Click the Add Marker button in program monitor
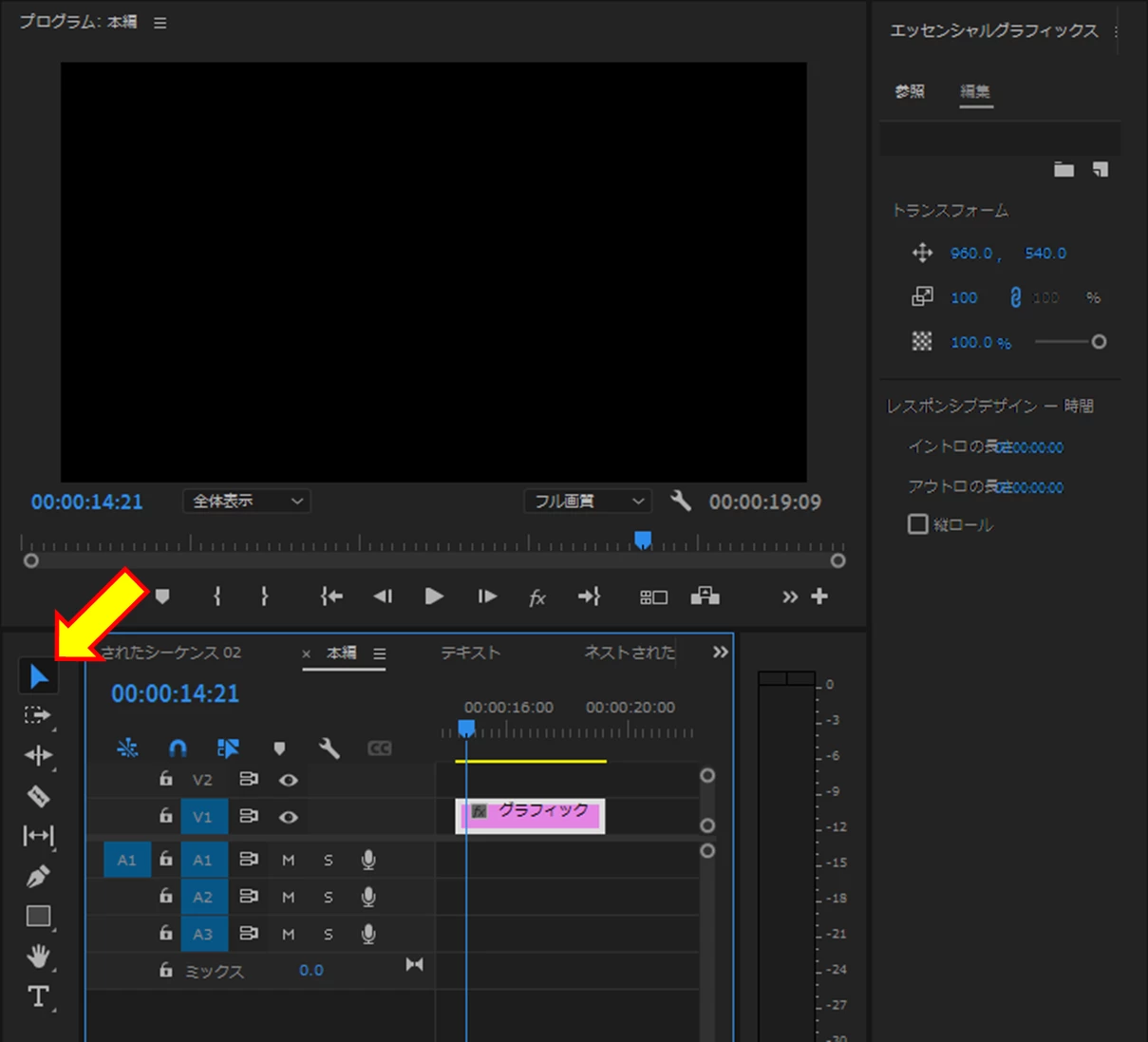 162,597
